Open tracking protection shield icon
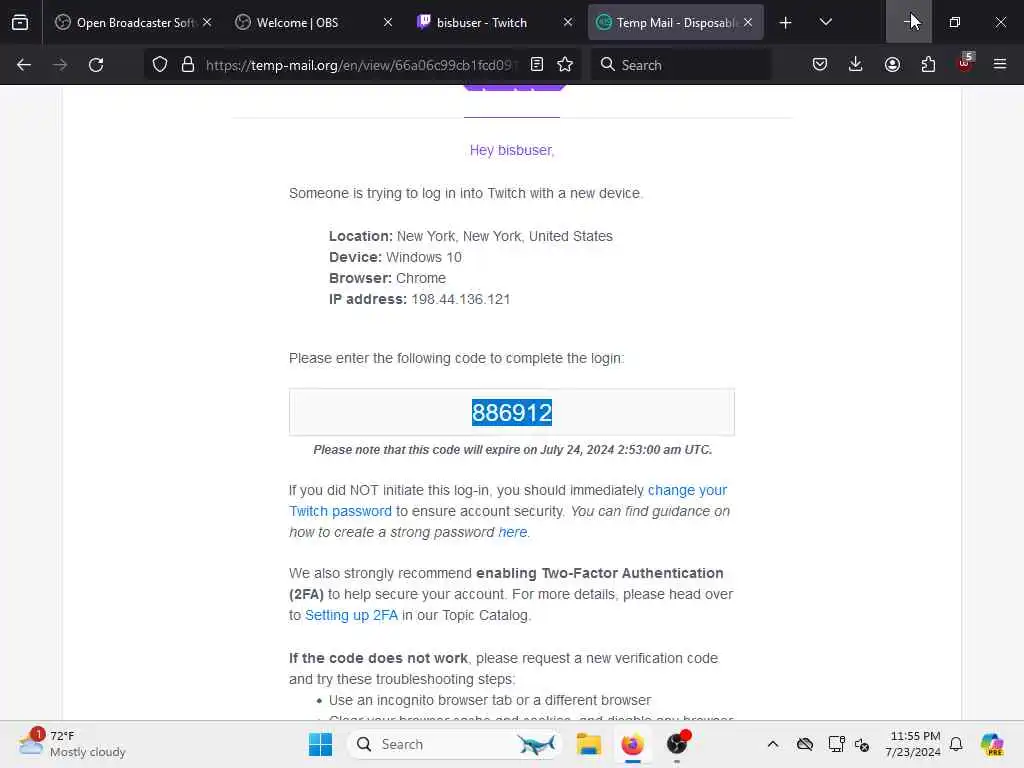1024x768 pixels. [160, 65]
